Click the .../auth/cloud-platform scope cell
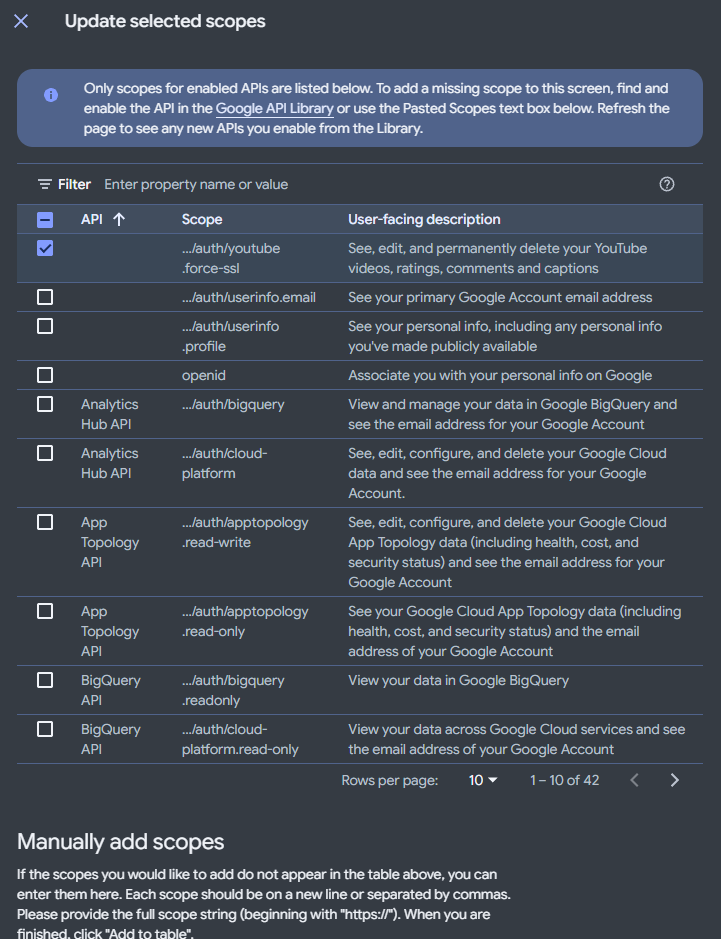 pos(225,463)
